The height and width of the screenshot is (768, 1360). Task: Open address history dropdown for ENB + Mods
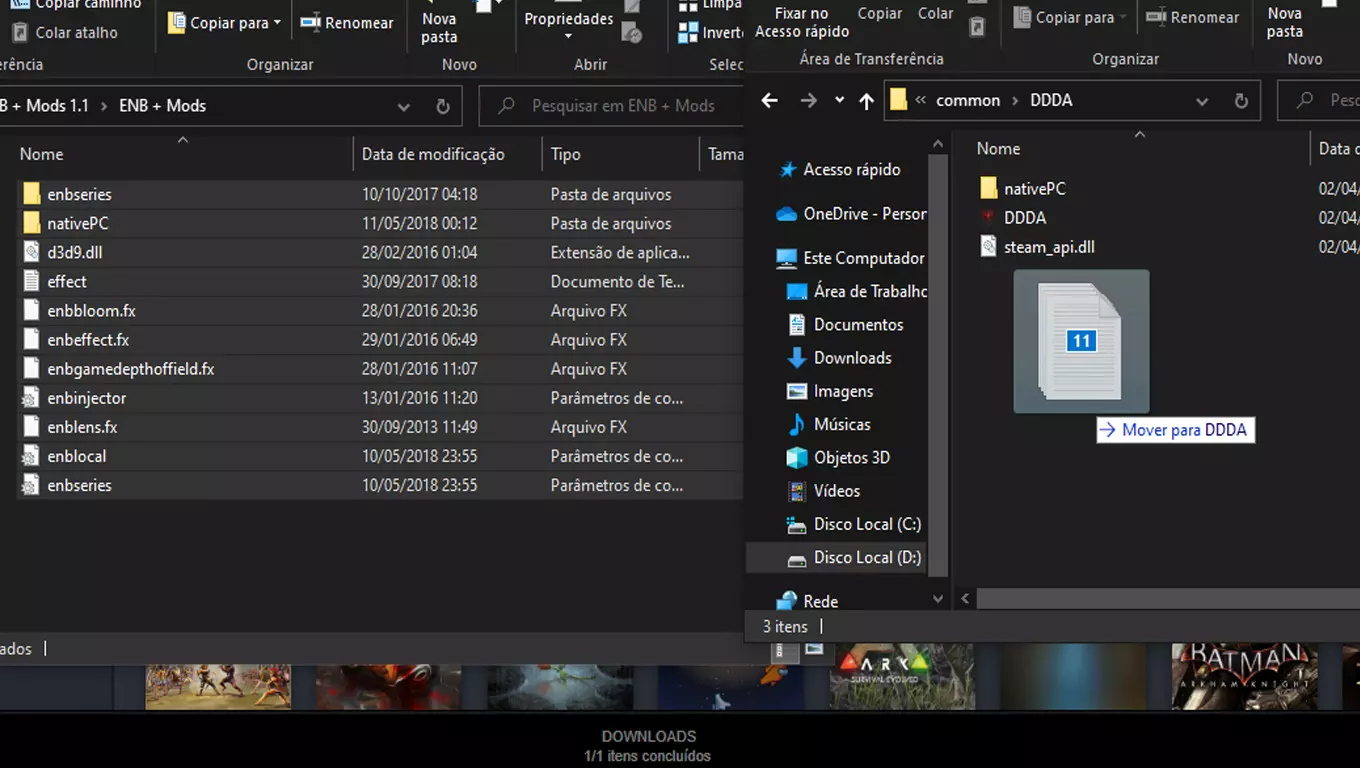coord(403,106)
